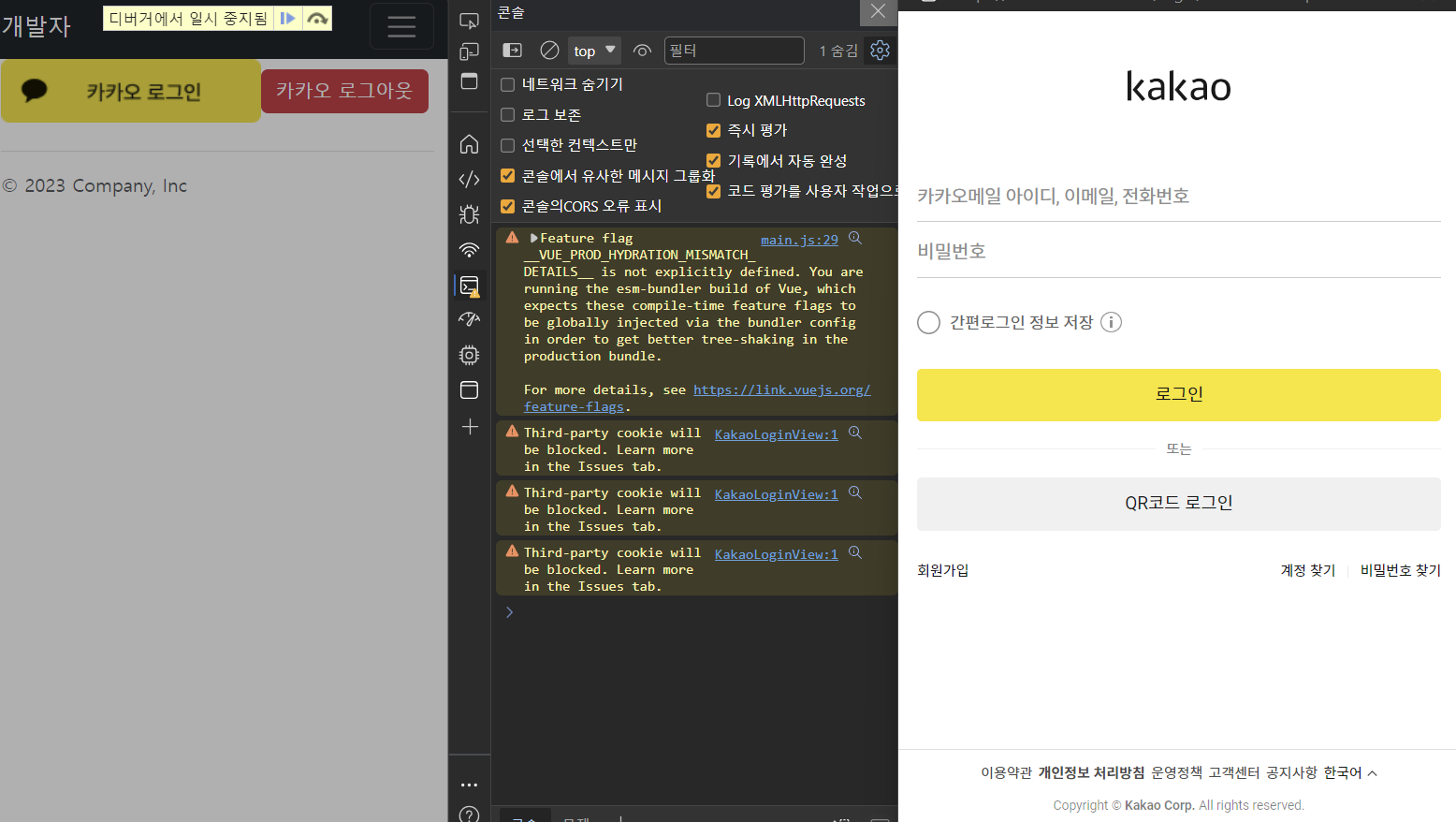Click the 카카오 로그아웃 button
1456x822 pixels.
(344, 91)
